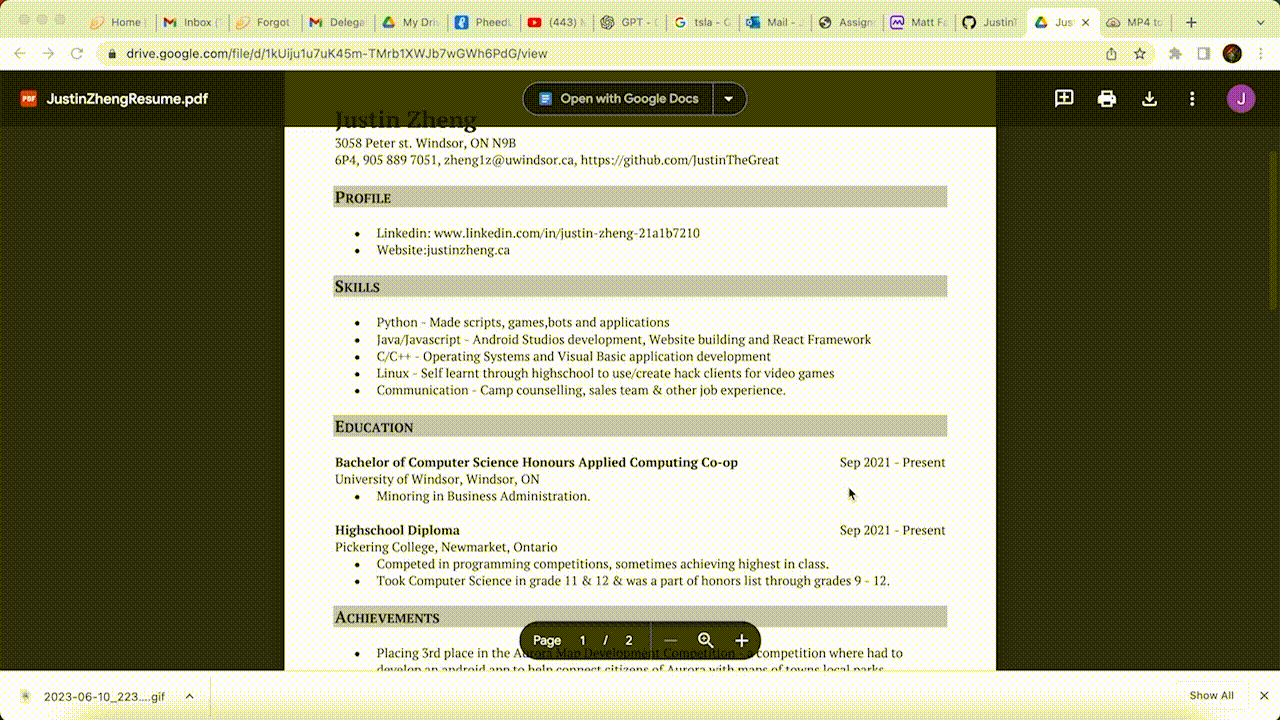Click the GitHub JustinTheGreat link
Viewport: 1280px width, 720px height.
pyautogui.click(x=679, y=160)
